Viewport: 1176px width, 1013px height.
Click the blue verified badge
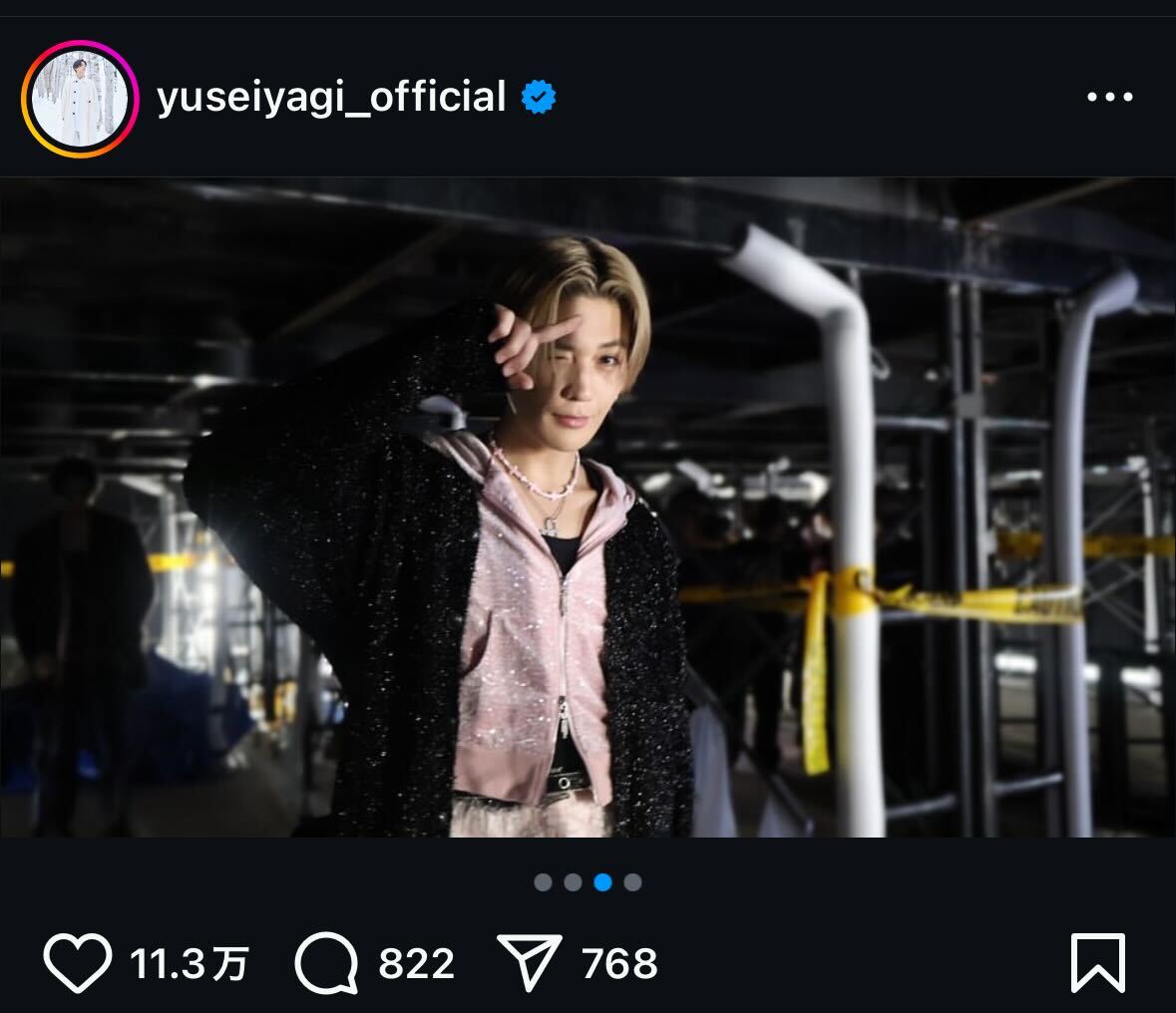point(539,97)
